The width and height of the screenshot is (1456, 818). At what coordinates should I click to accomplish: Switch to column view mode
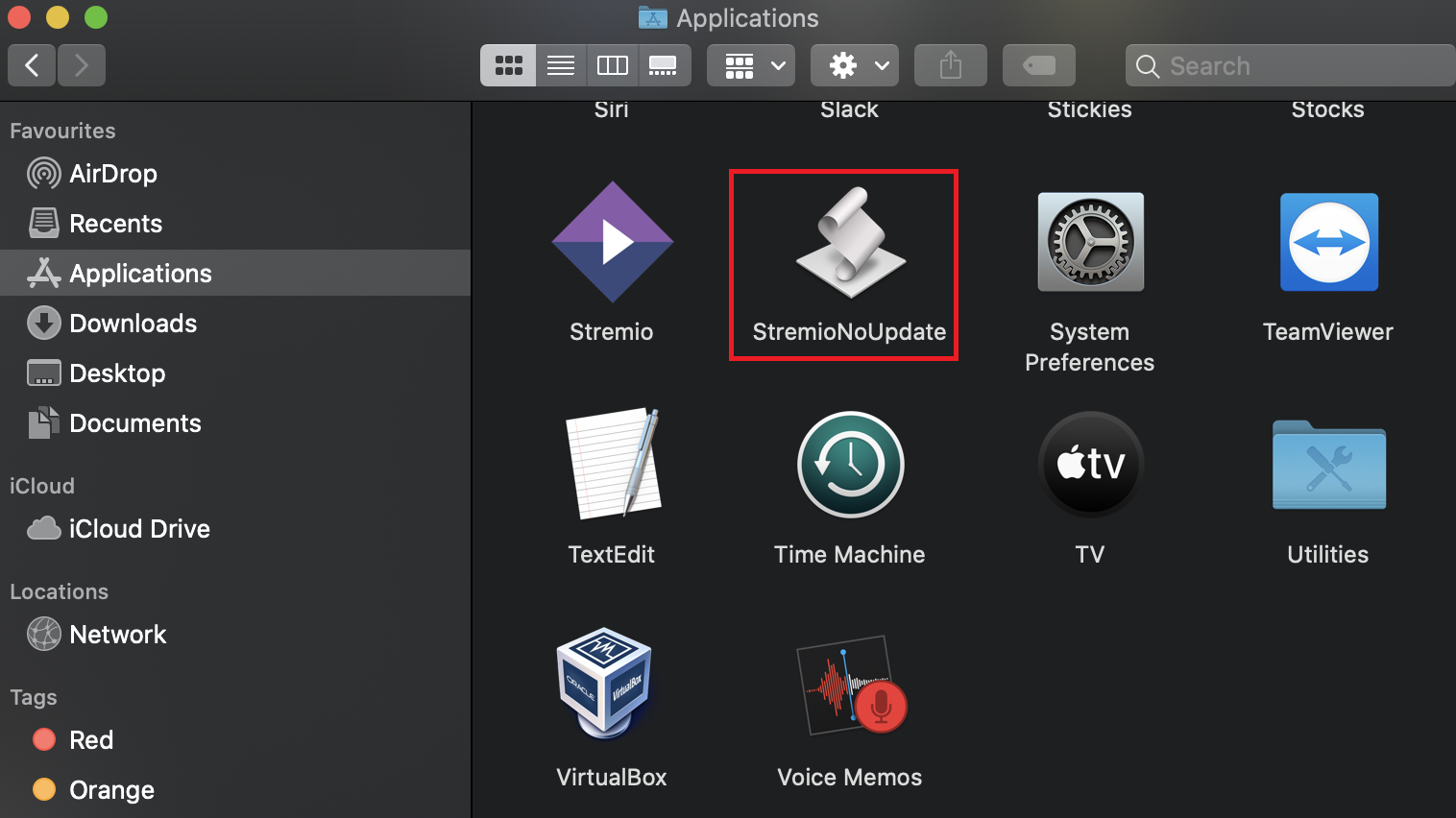tap(612, 65)
